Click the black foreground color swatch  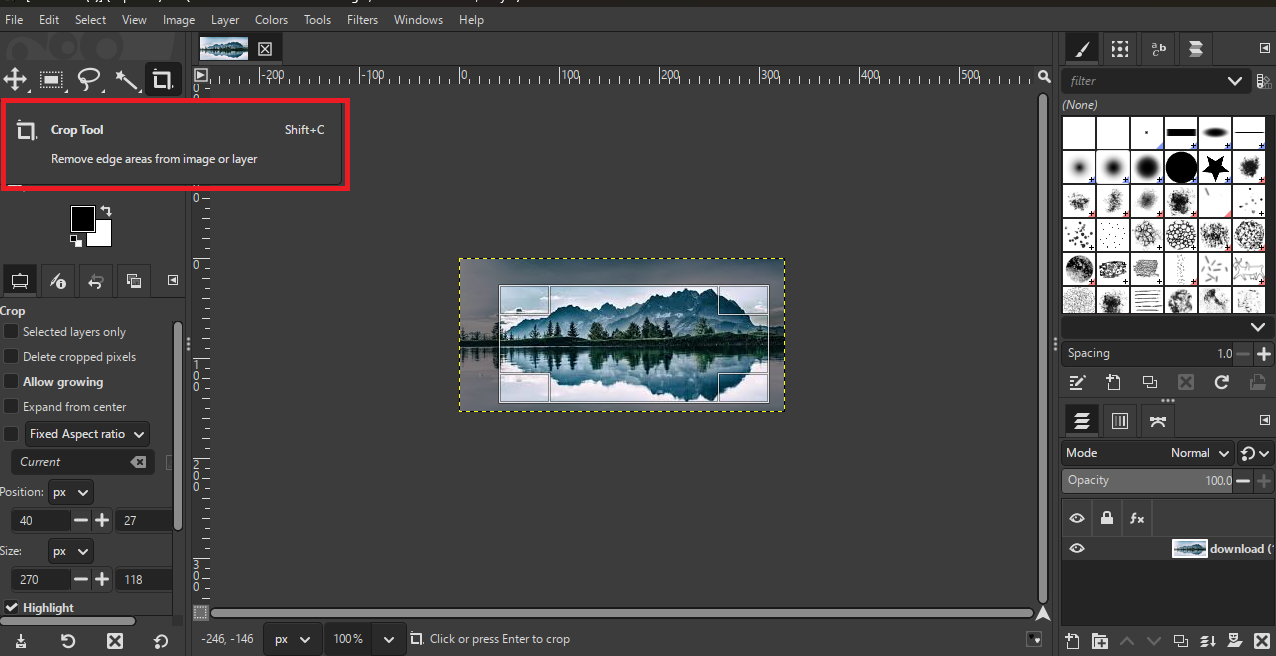(x=82, y=218)
